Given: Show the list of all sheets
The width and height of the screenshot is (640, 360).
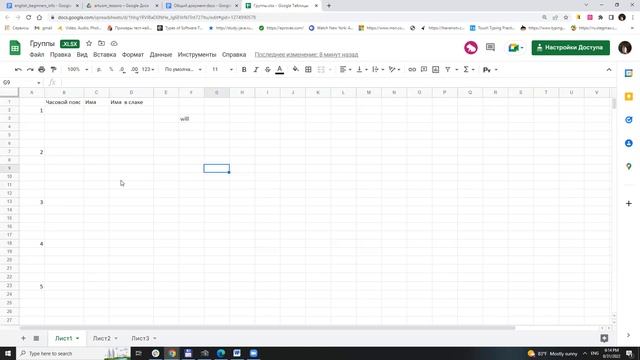Looking at the screenshot, I should click(36, 338).
